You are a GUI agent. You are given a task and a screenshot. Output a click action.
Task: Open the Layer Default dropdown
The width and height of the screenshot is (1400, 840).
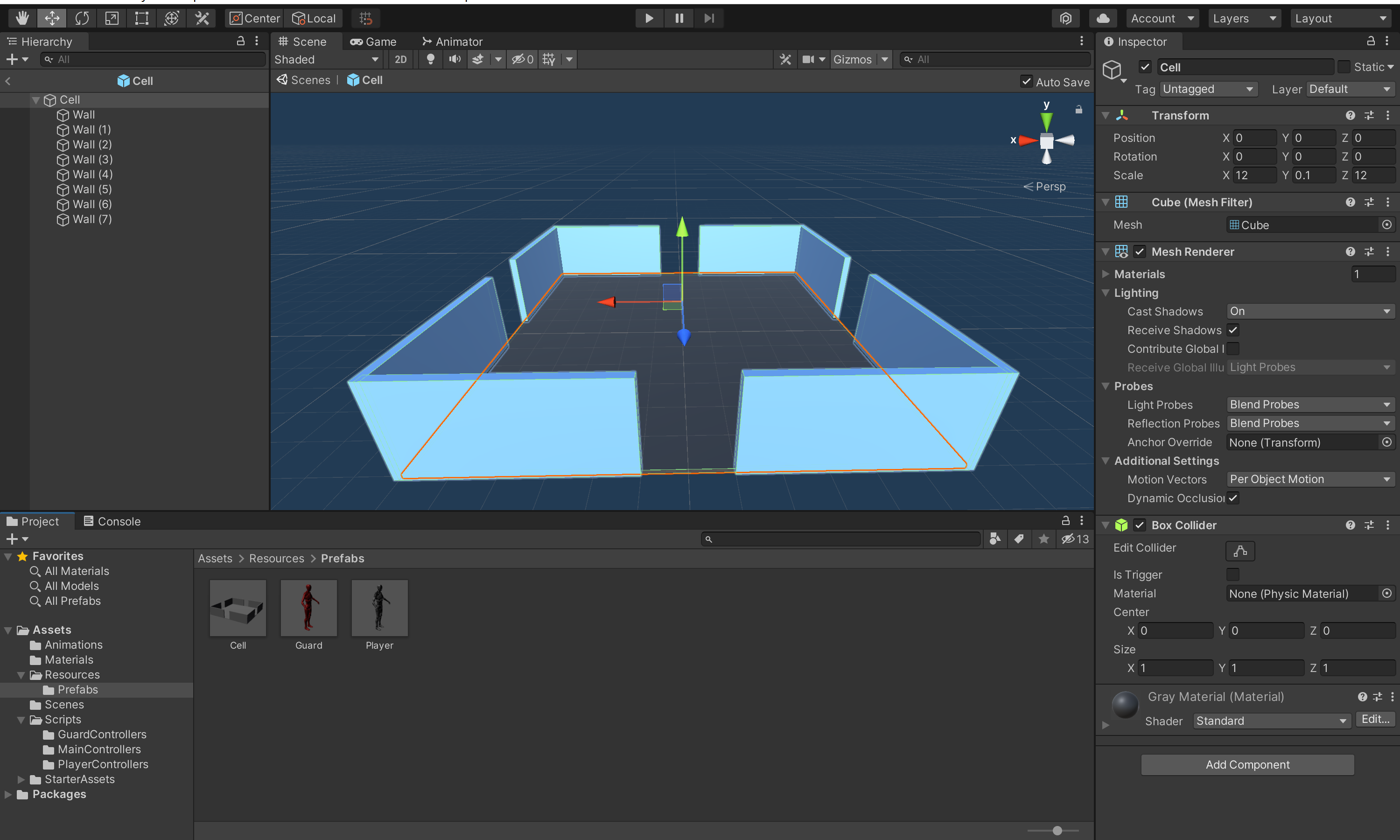pyautogui.click(x=1350, y=89)
